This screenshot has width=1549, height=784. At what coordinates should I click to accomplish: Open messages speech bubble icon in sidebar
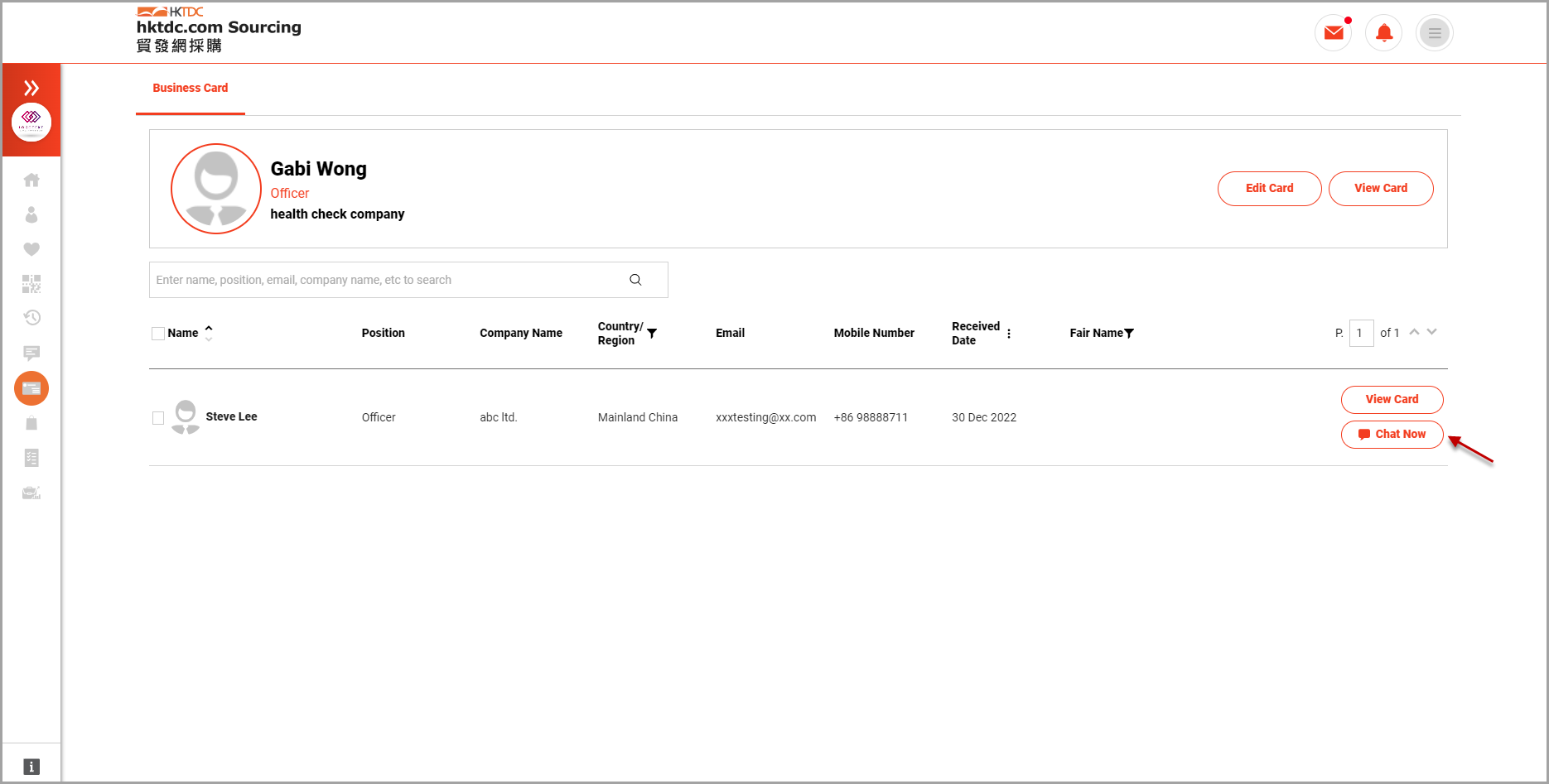31,354
